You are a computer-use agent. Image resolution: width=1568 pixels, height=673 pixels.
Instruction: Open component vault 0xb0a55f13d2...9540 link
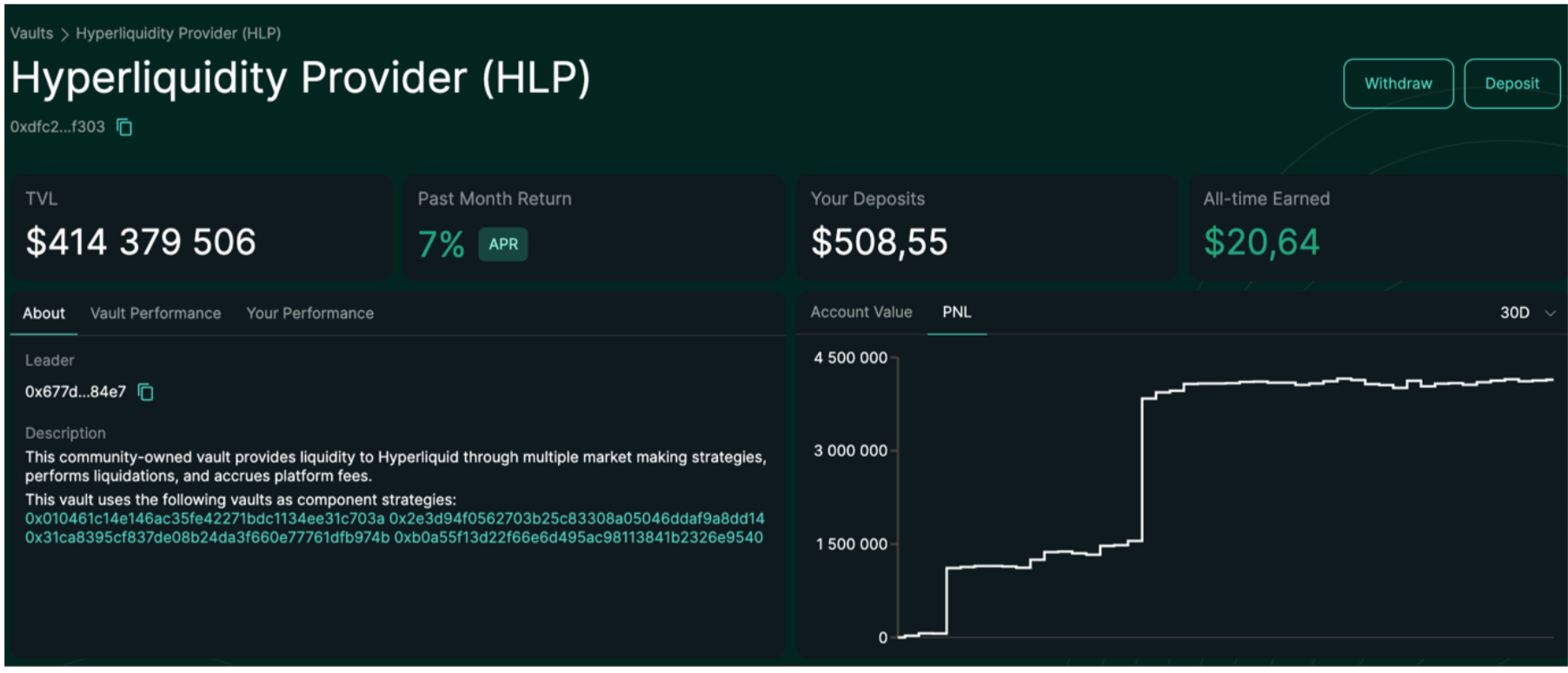tap(578, 538)
